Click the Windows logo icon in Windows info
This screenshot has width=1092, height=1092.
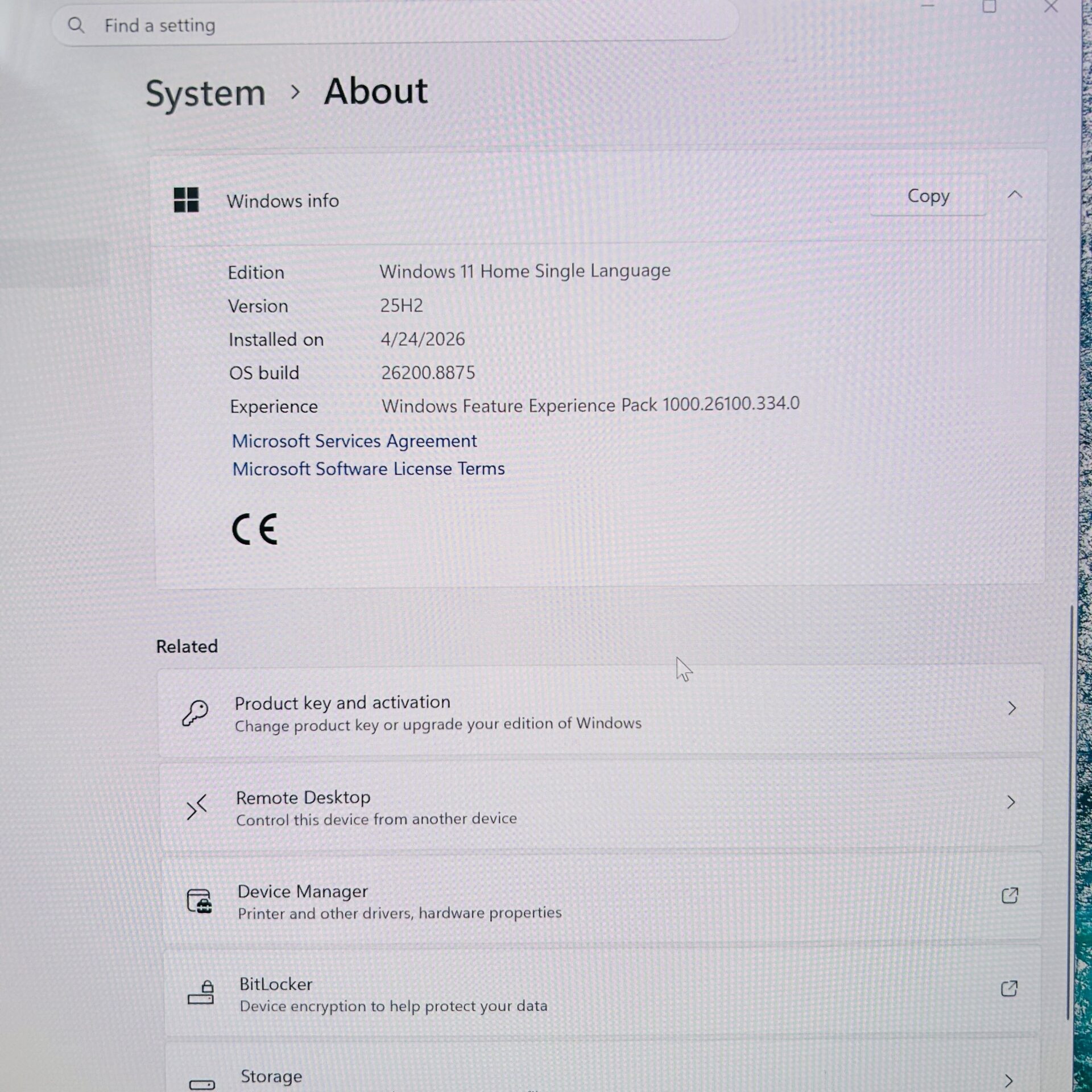click(x=186, y=200)
